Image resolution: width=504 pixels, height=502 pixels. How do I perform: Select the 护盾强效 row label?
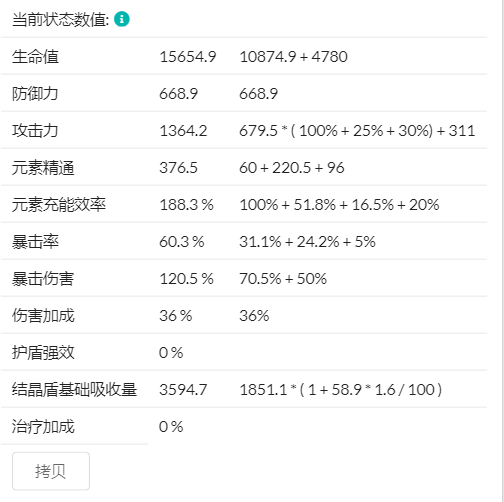click(x=43, y=352)
